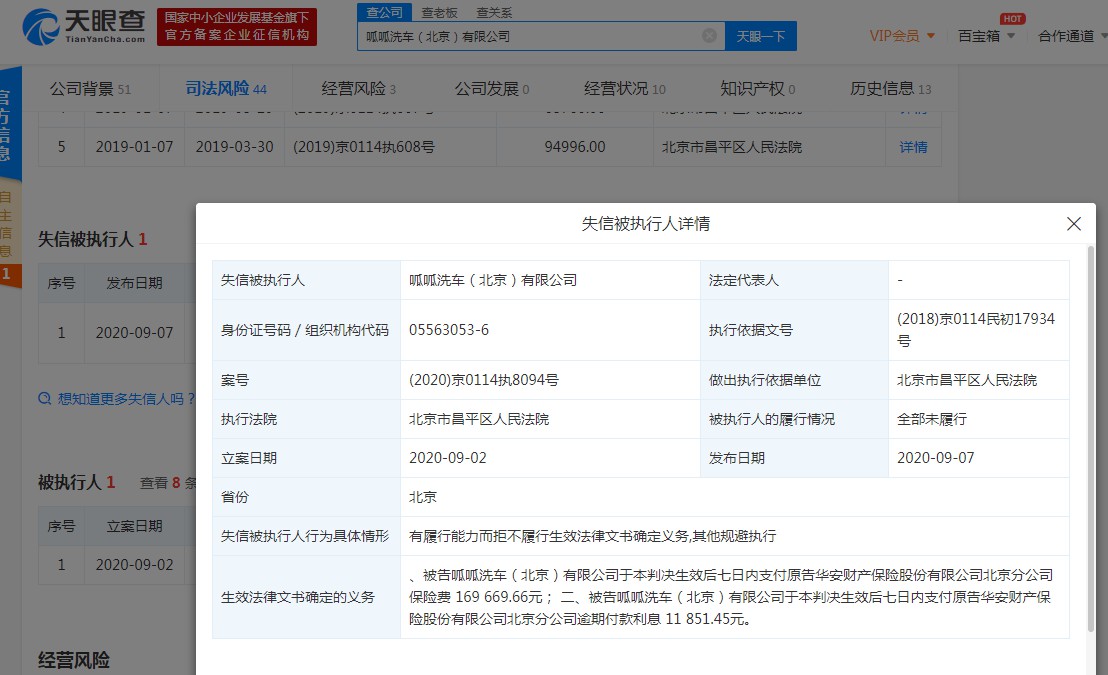Click company name 呱呱洗车（北京）有限公司 in dialog
This screenshot has width=1108, height=675.
click(x=493, y=280)
